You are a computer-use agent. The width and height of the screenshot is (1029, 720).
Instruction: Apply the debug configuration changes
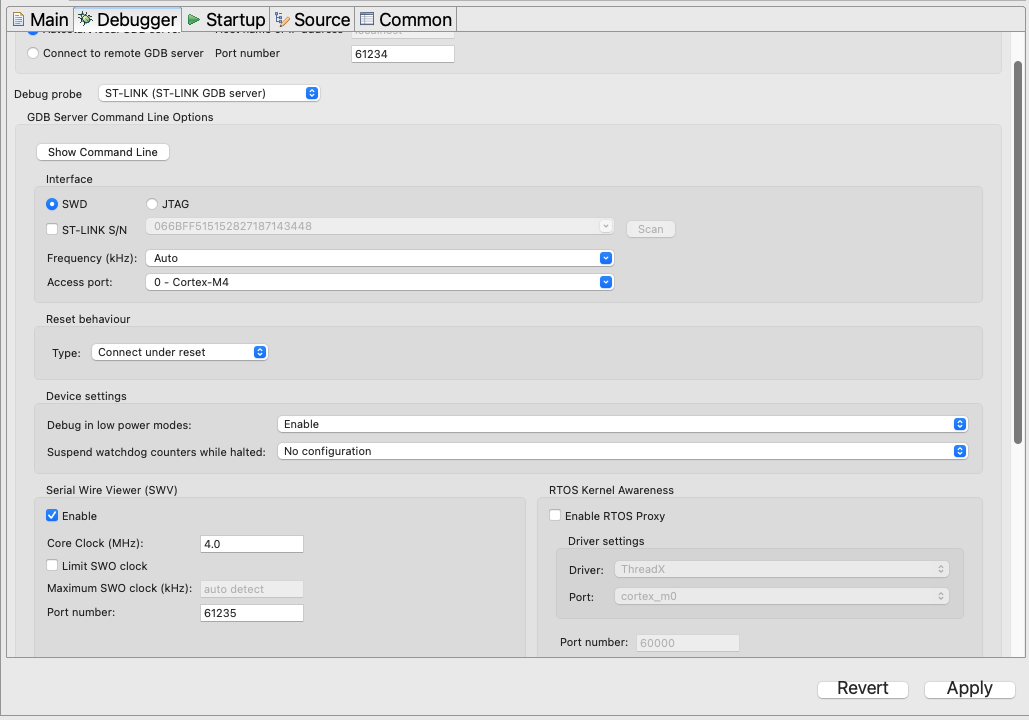[x=967, y=688]
